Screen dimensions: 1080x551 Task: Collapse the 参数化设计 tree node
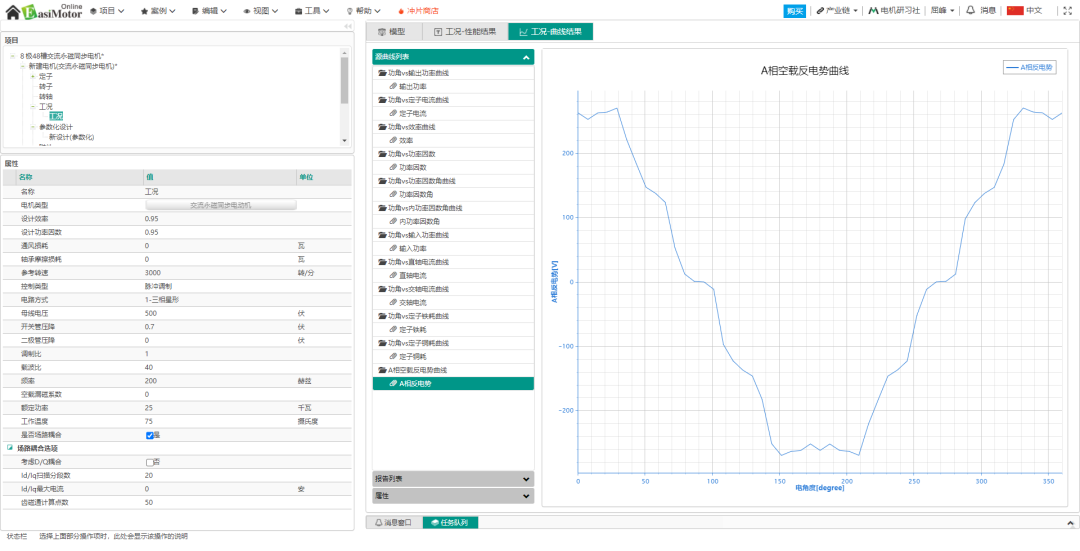coord(32,127)
